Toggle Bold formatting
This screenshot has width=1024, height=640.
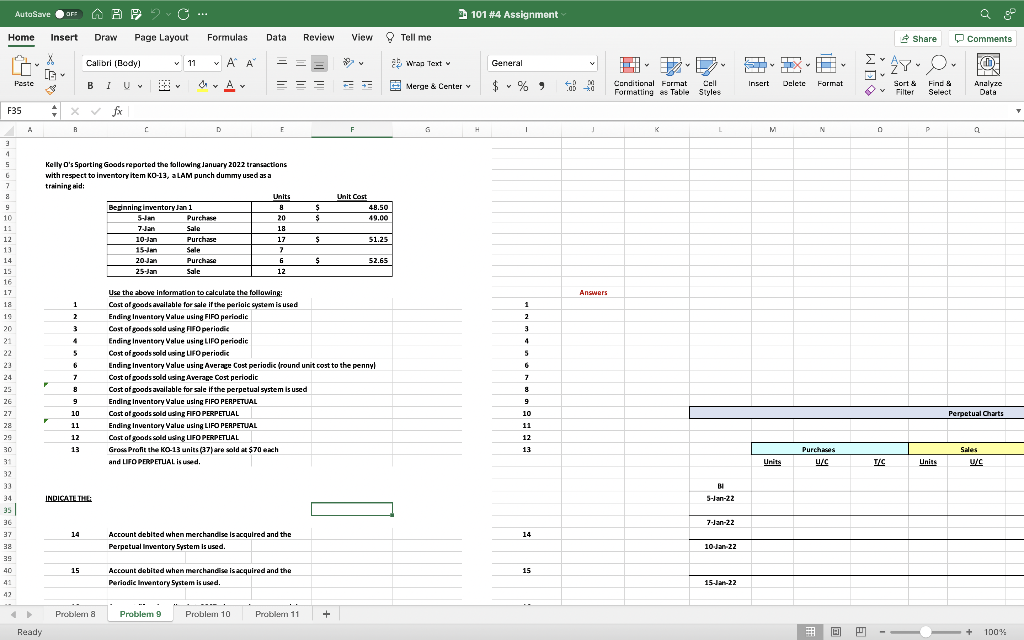[90, 86]
